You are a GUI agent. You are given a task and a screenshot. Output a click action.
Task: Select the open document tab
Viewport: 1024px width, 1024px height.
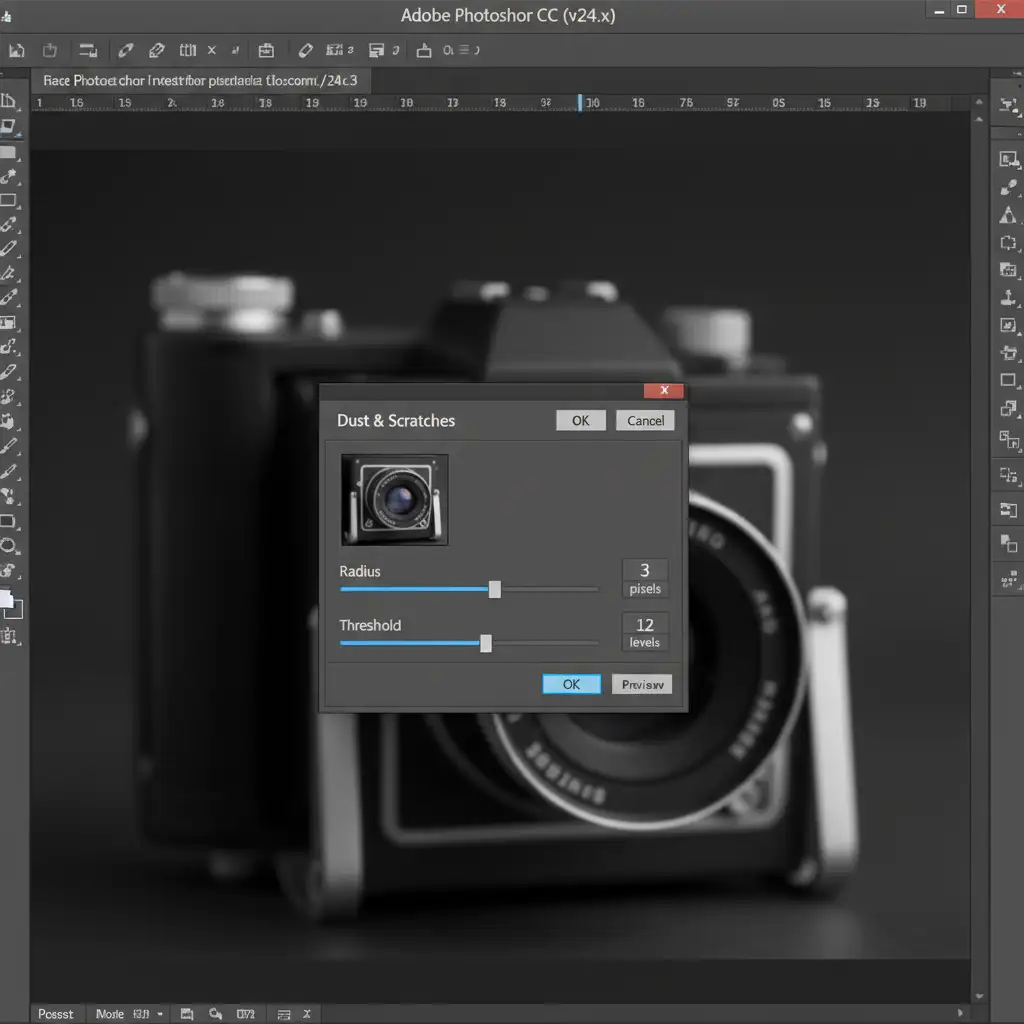click(200, 80)
